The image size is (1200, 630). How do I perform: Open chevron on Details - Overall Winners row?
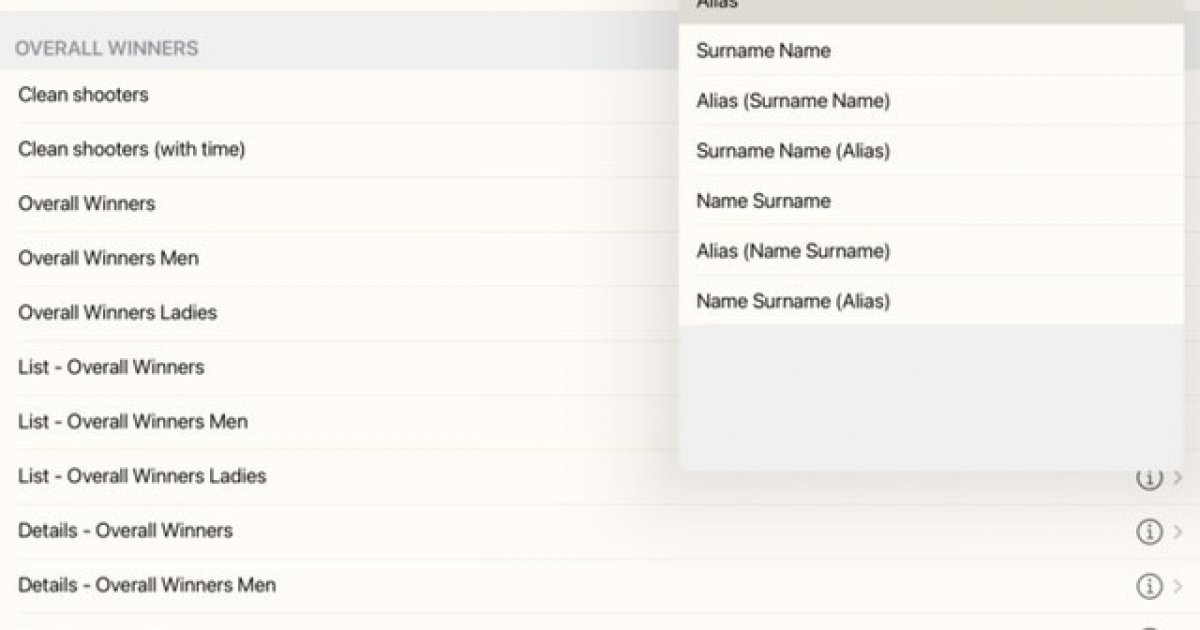point(1177,532)
